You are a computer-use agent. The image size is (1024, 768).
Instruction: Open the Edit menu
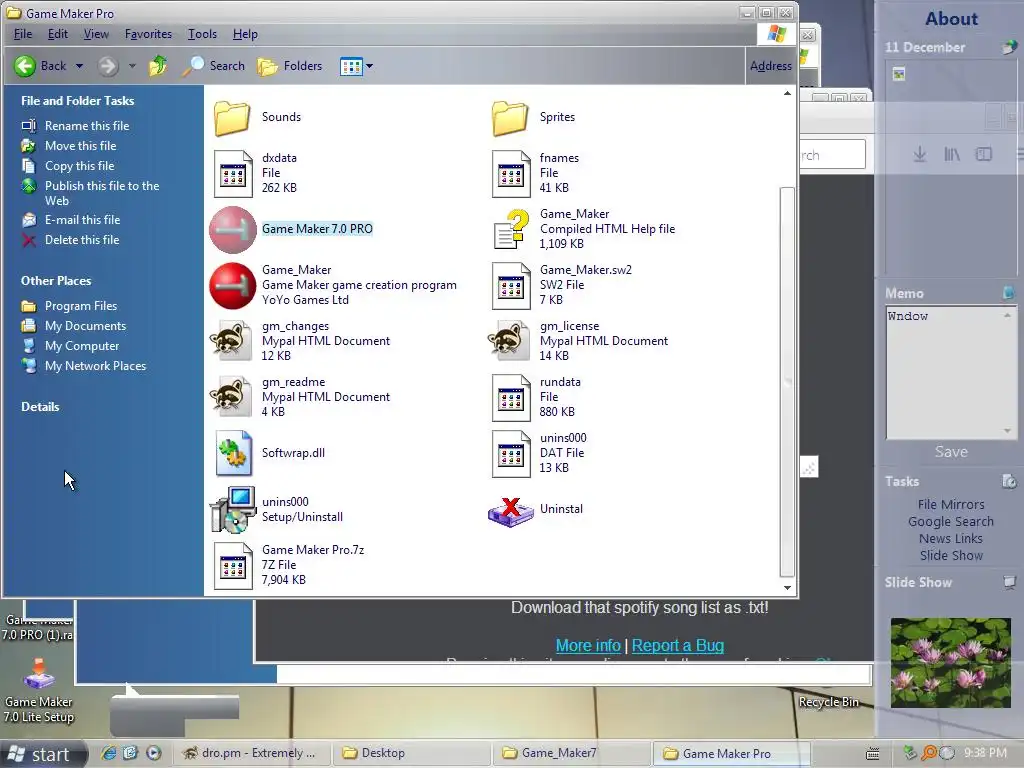point(57,34)
